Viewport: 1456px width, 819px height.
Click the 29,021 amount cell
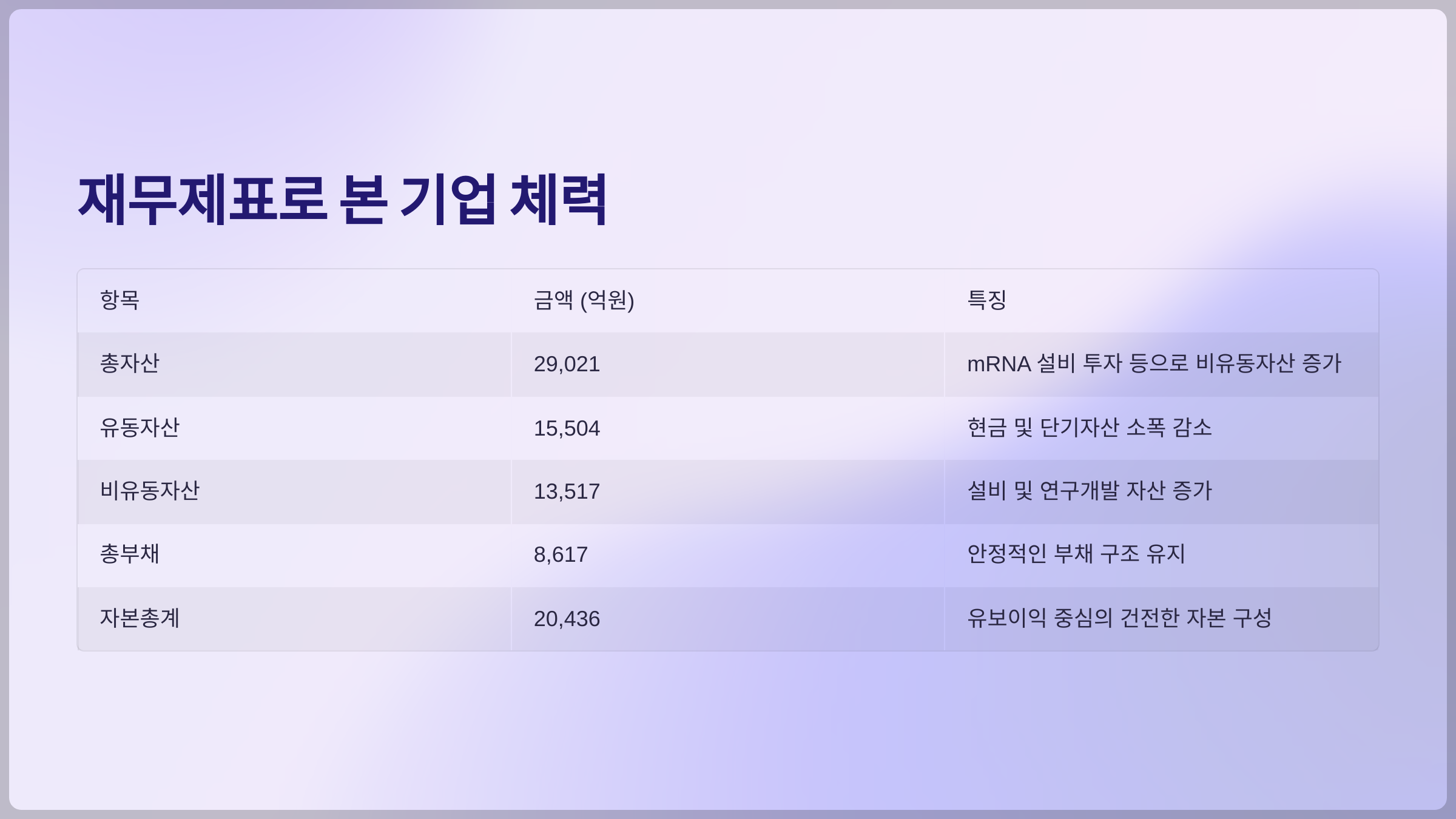[567, 365]
